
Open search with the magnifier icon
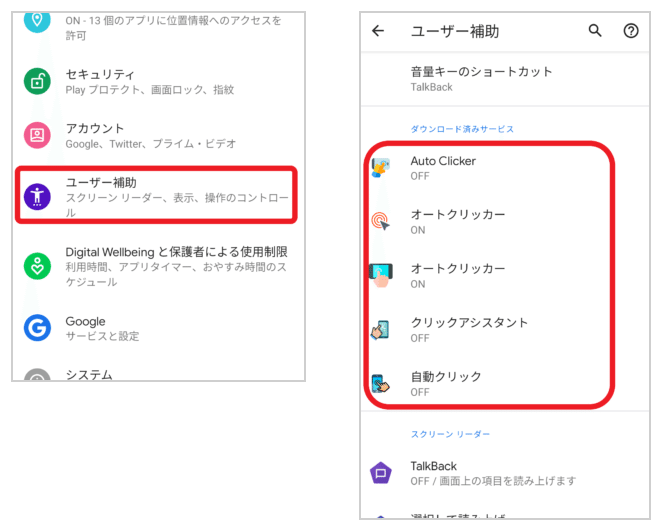pos(595,31)
